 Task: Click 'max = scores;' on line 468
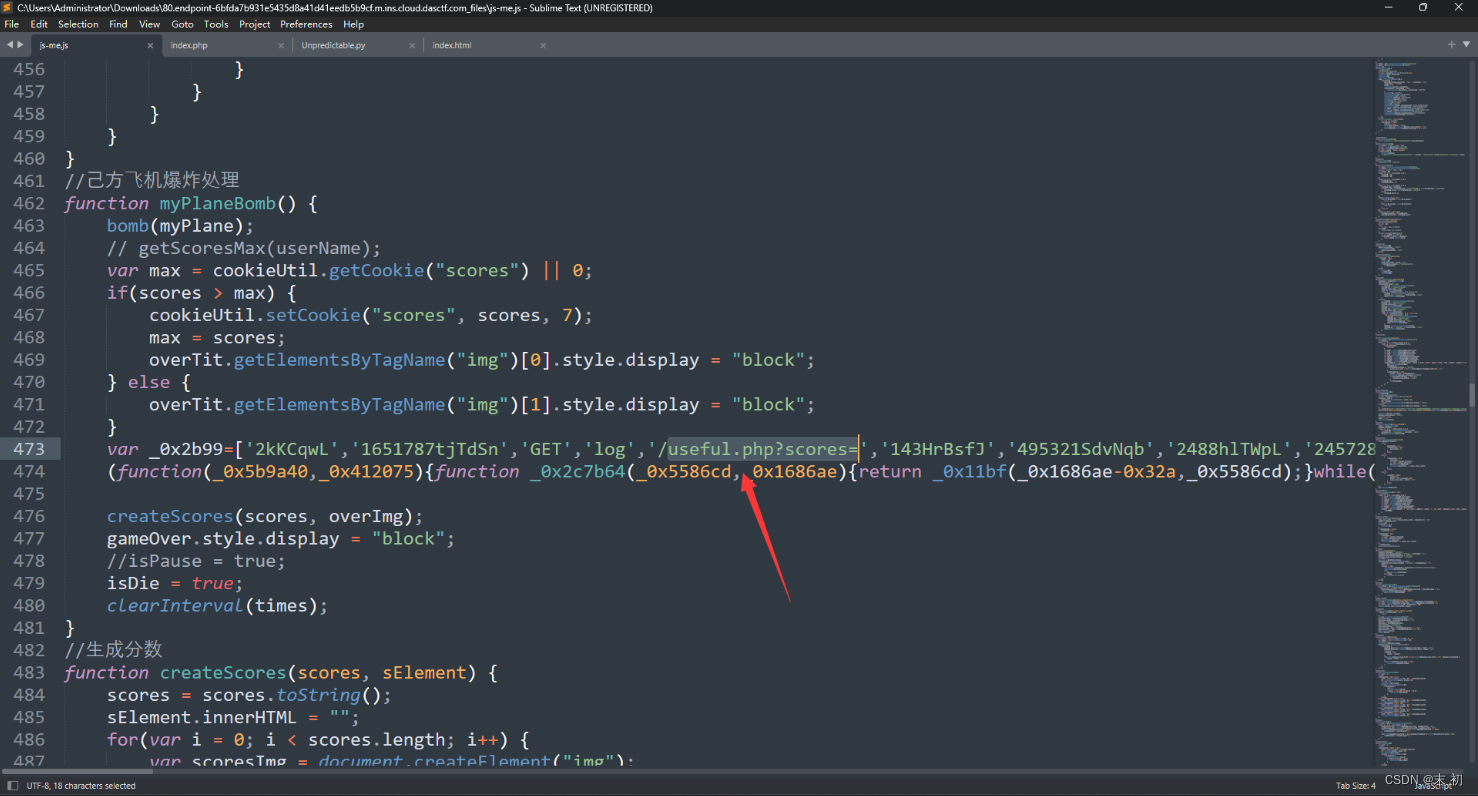[218, 337]
